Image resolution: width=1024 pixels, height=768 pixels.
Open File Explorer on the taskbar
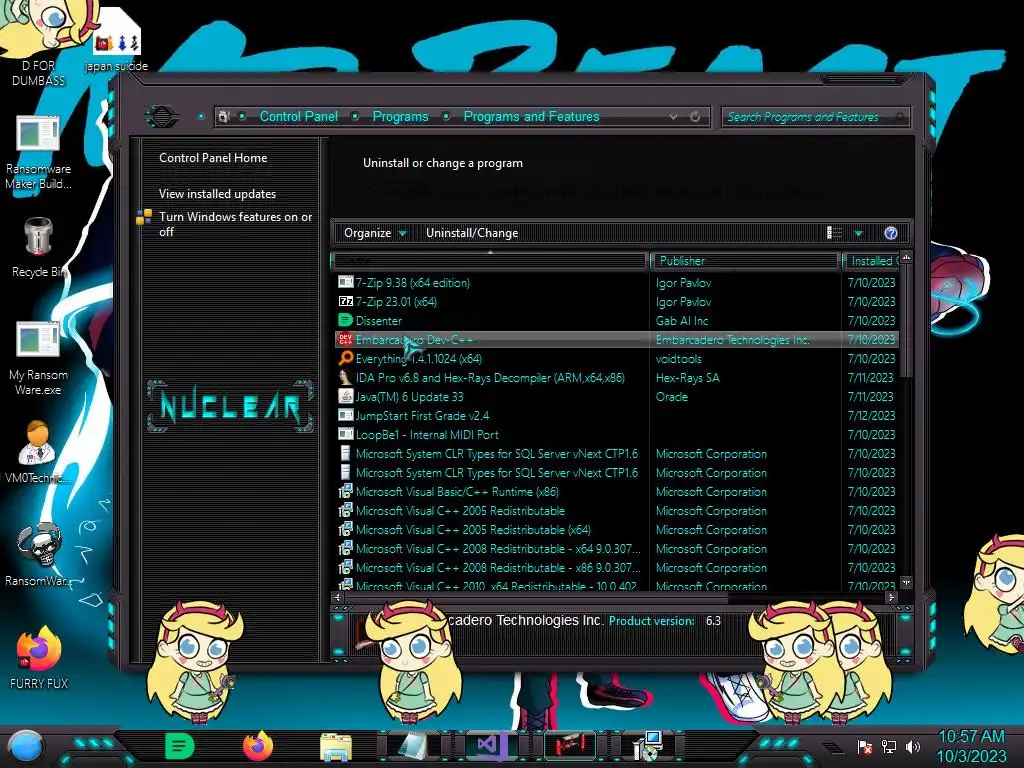[x=336, y=746]
